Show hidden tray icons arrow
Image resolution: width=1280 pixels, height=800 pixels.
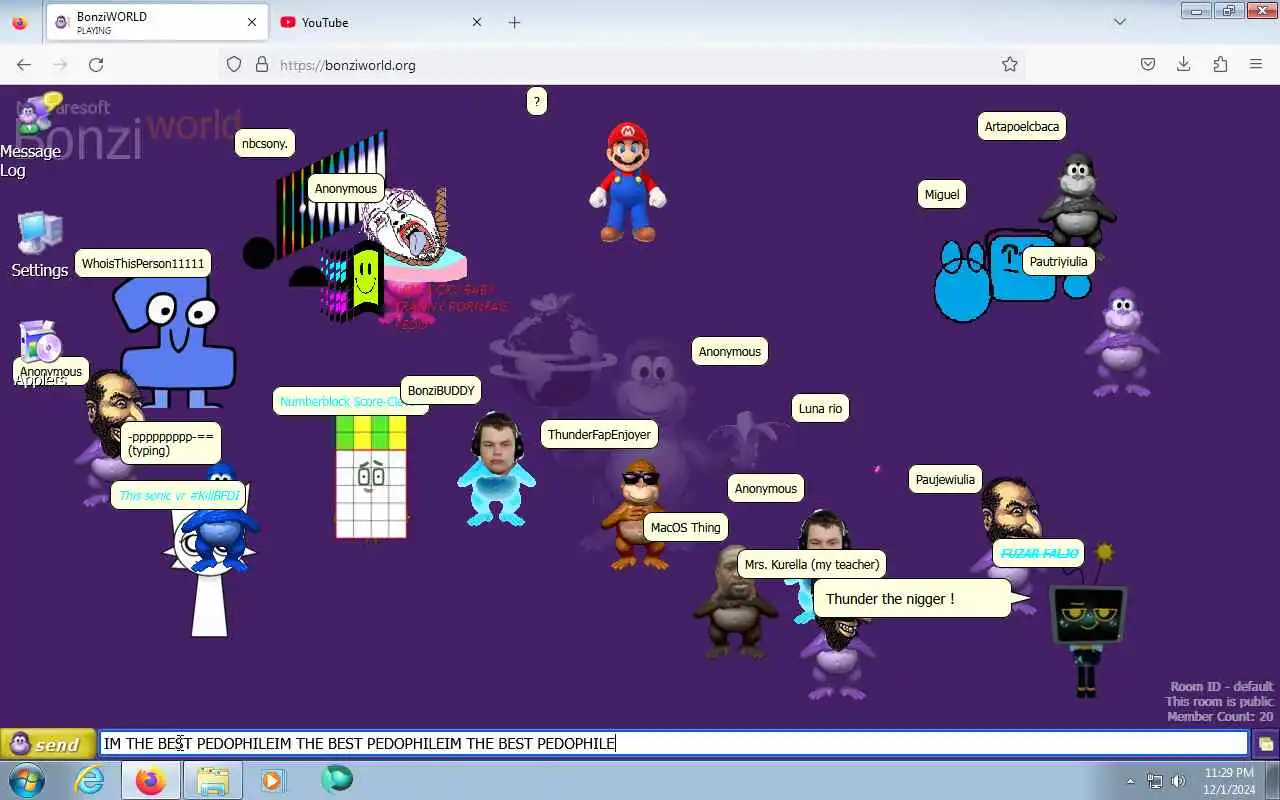[1131, 781]
